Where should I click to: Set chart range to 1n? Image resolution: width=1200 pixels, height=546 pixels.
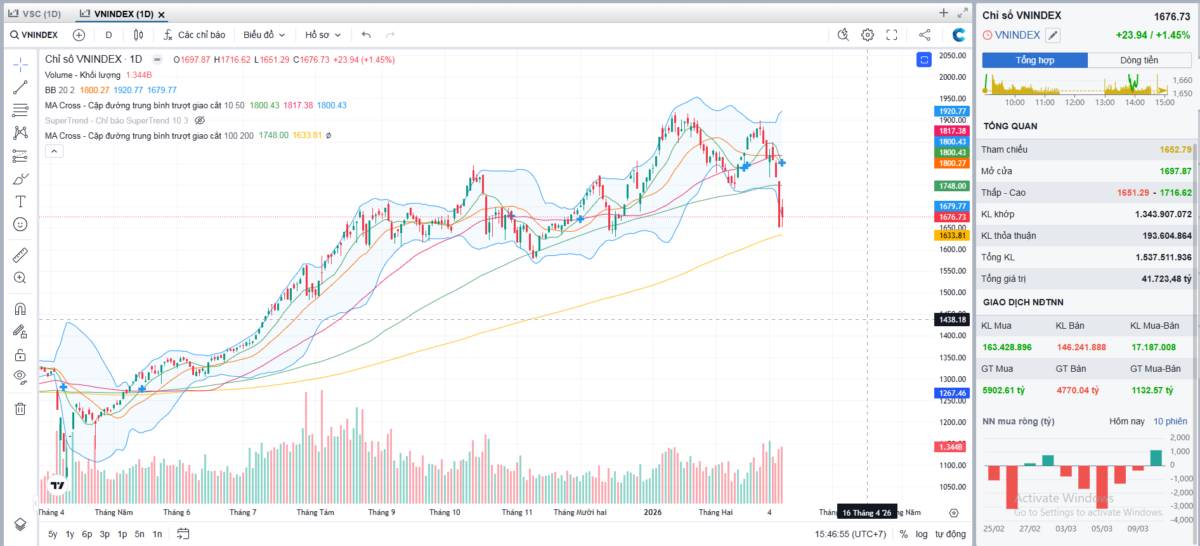[157, 534]
